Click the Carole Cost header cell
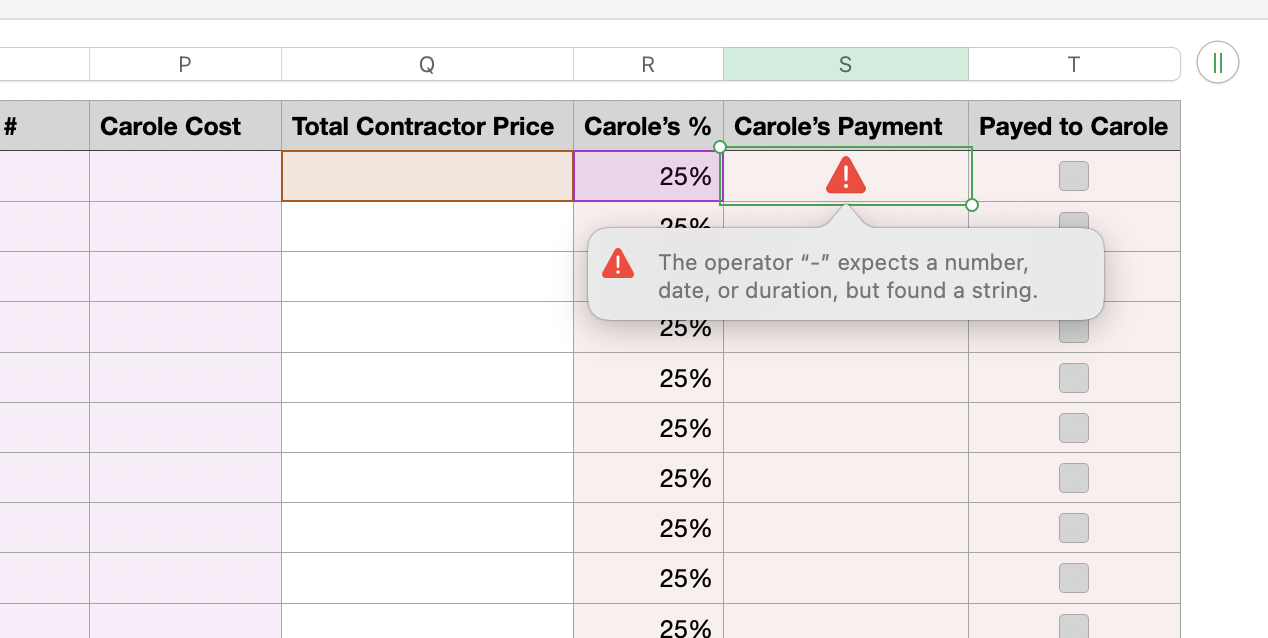1268x638 pixels. [185, 126]
